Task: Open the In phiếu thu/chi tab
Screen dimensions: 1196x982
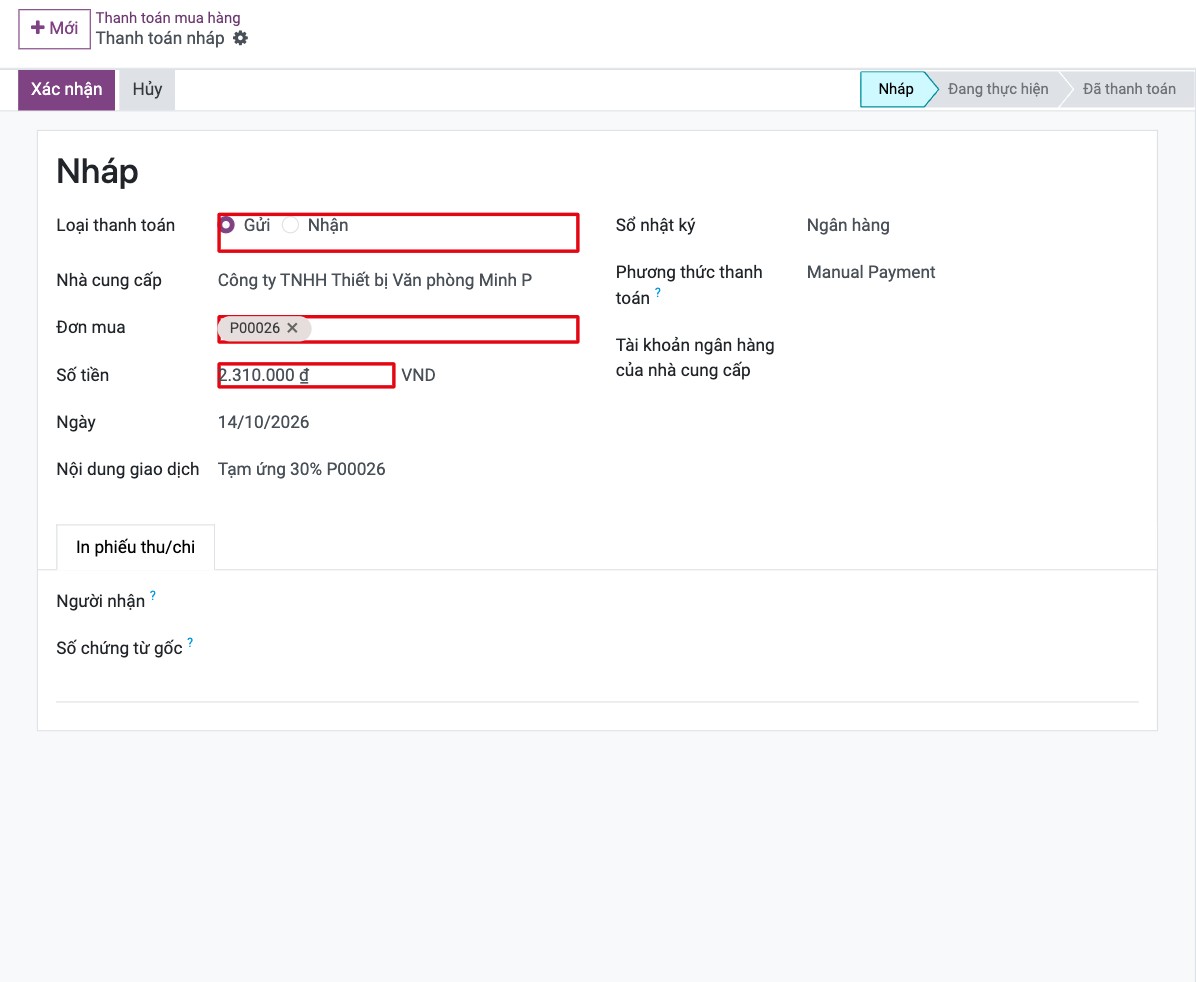Action: pyautogui.click(x=136, y=547)
